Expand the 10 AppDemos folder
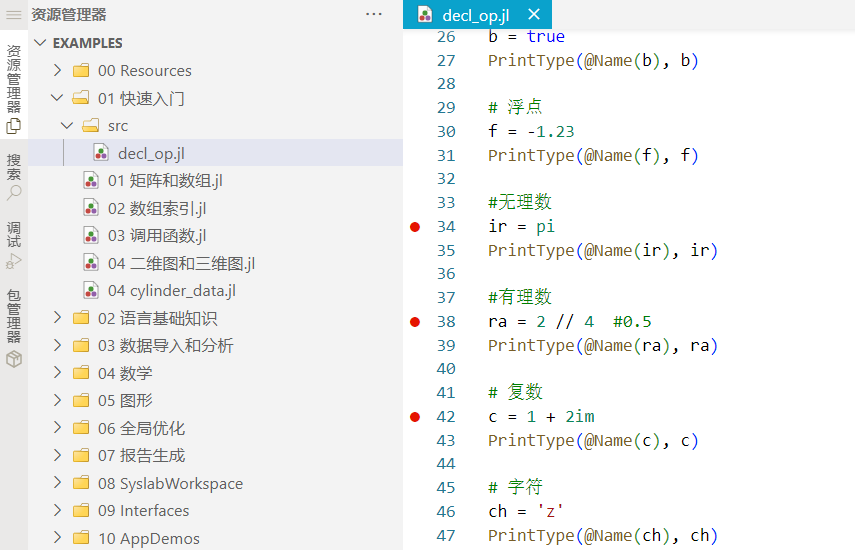Screen dimensions: 855x550 pos(57,538)
